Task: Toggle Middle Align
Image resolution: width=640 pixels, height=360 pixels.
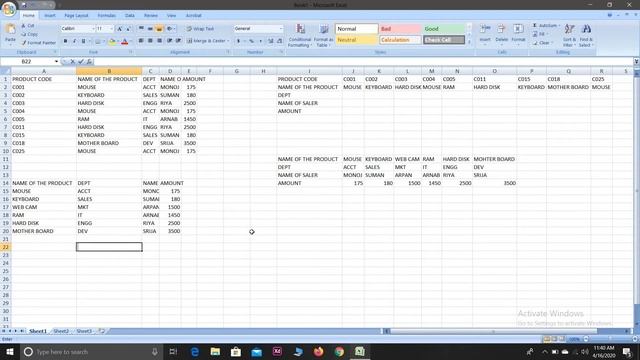Action: (150, 29)
